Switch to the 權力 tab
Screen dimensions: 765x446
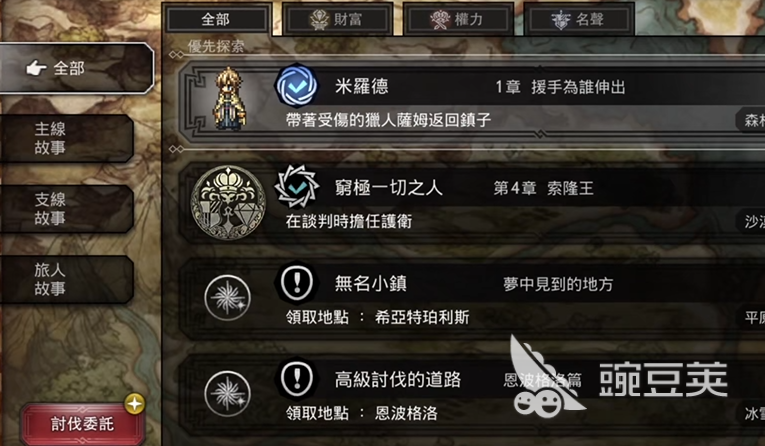(458, 20)
